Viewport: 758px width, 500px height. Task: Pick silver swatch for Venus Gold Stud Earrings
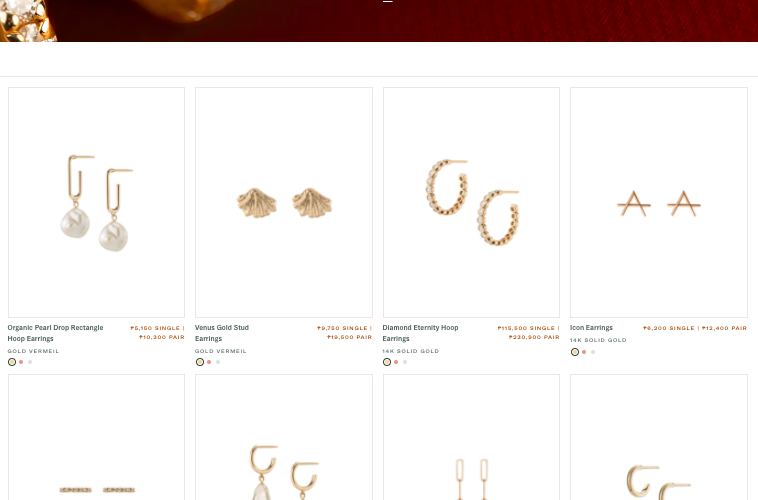click(x=218, y=362)
